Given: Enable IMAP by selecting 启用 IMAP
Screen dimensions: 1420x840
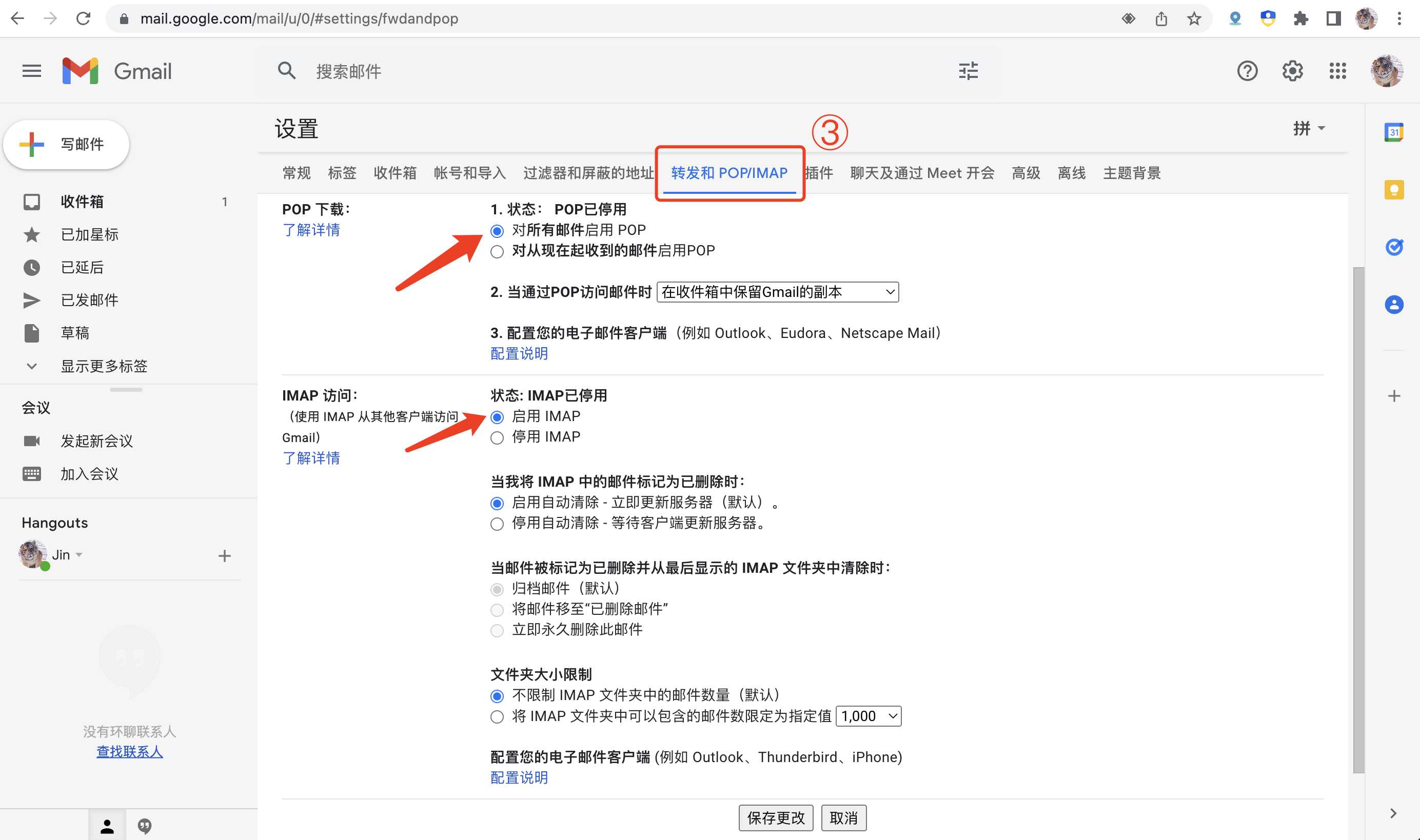Looking at the screenshot, I should [x=497, y=417].
